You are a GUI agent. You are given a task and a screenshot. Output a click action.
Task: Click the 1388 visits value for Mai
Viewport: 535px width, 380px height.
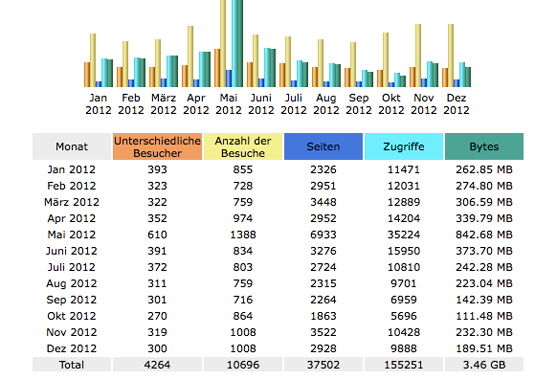243,235
